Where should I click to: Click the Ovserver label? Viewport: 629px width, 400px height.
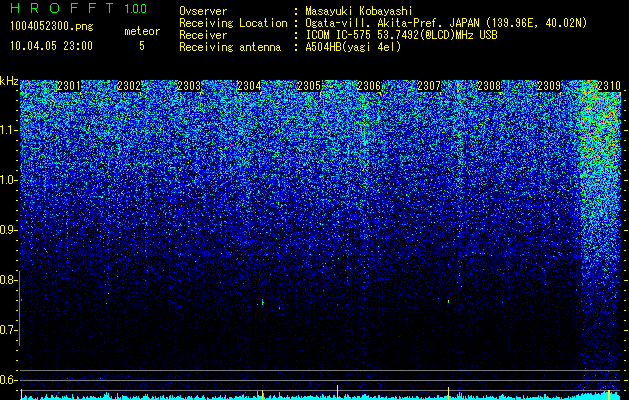203,11
